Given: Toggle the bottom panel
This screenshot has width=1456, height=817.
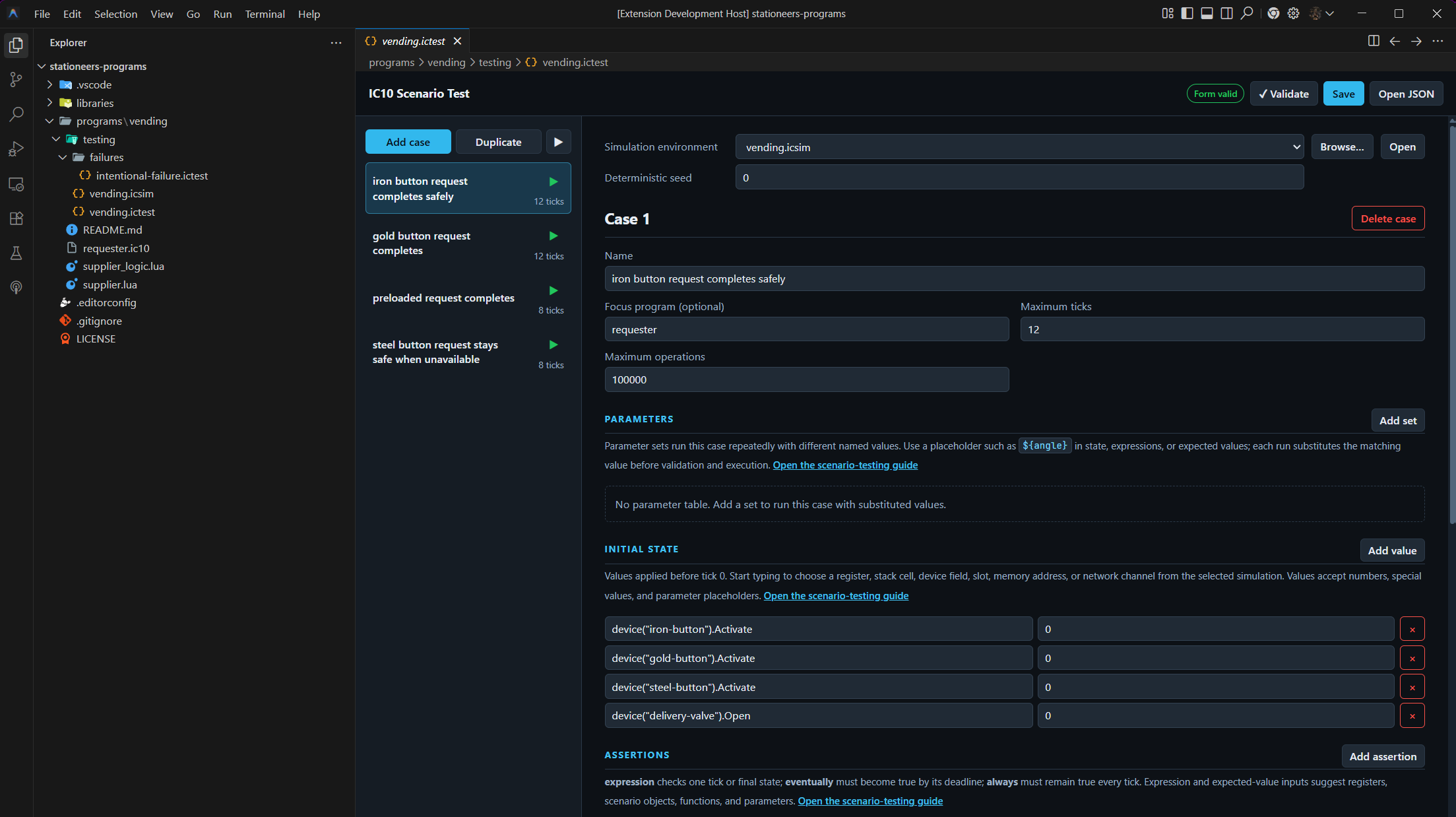Looking at the screenshot, I should [1207, 13].
